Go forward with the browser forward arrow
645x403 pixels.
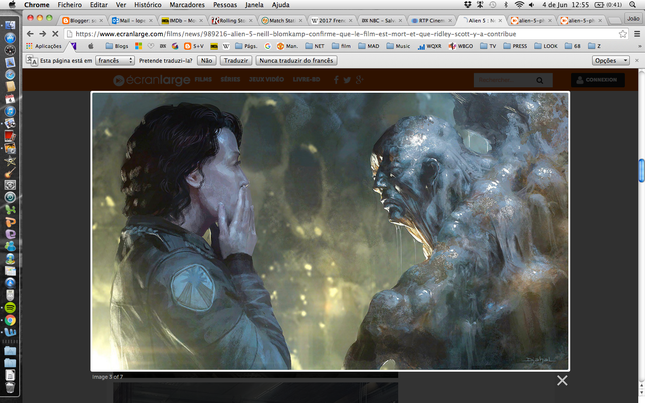pos(43,34)
